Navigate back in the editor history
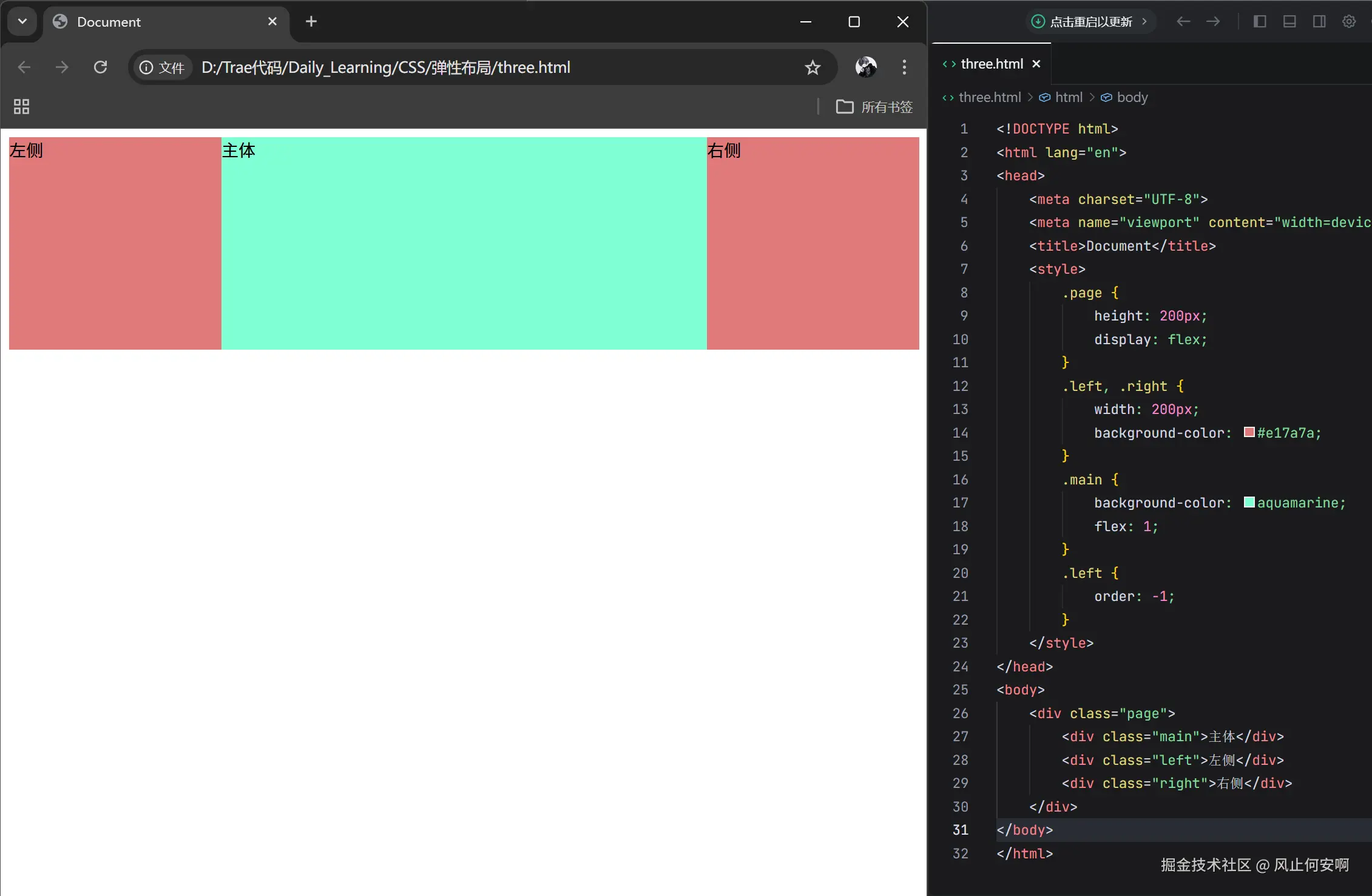Screen dimensions: 1372x896 [x=1183, y=22]
